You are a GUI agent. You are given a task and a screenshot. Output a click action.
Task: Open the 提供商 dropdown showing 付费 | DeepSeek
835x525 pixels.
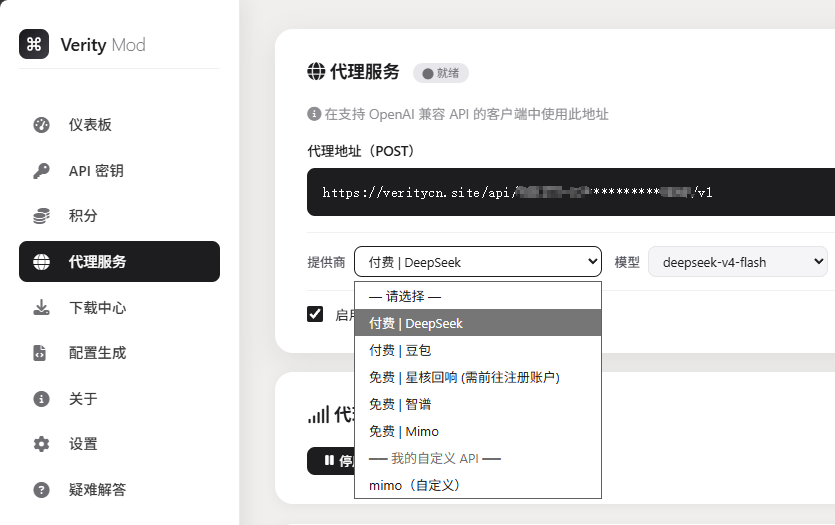coord(478,261)
